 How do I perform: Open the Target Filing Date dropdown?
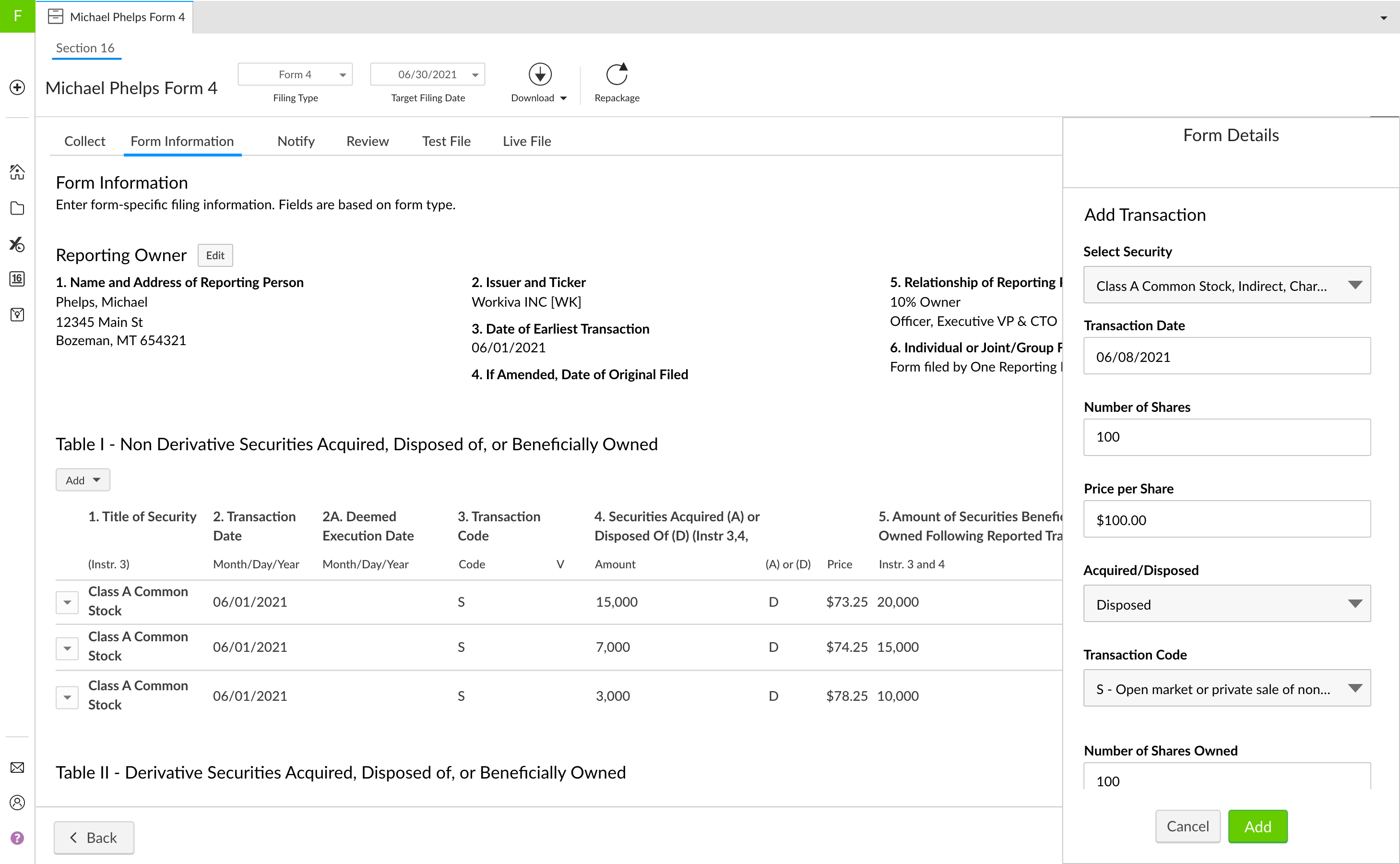click(428, 74)
